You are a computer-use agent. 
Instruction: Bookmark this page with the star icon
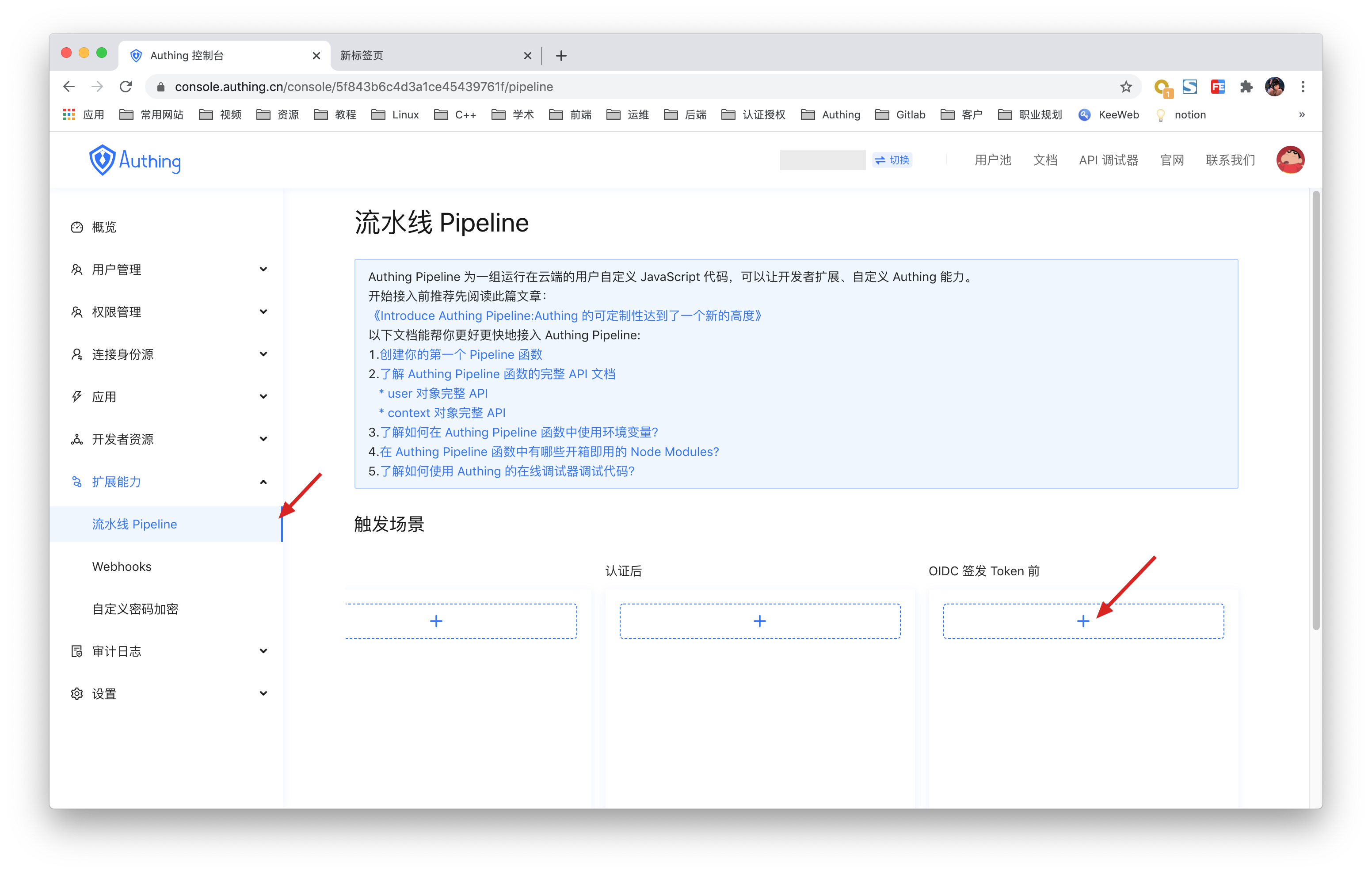tap(1125, 87)
